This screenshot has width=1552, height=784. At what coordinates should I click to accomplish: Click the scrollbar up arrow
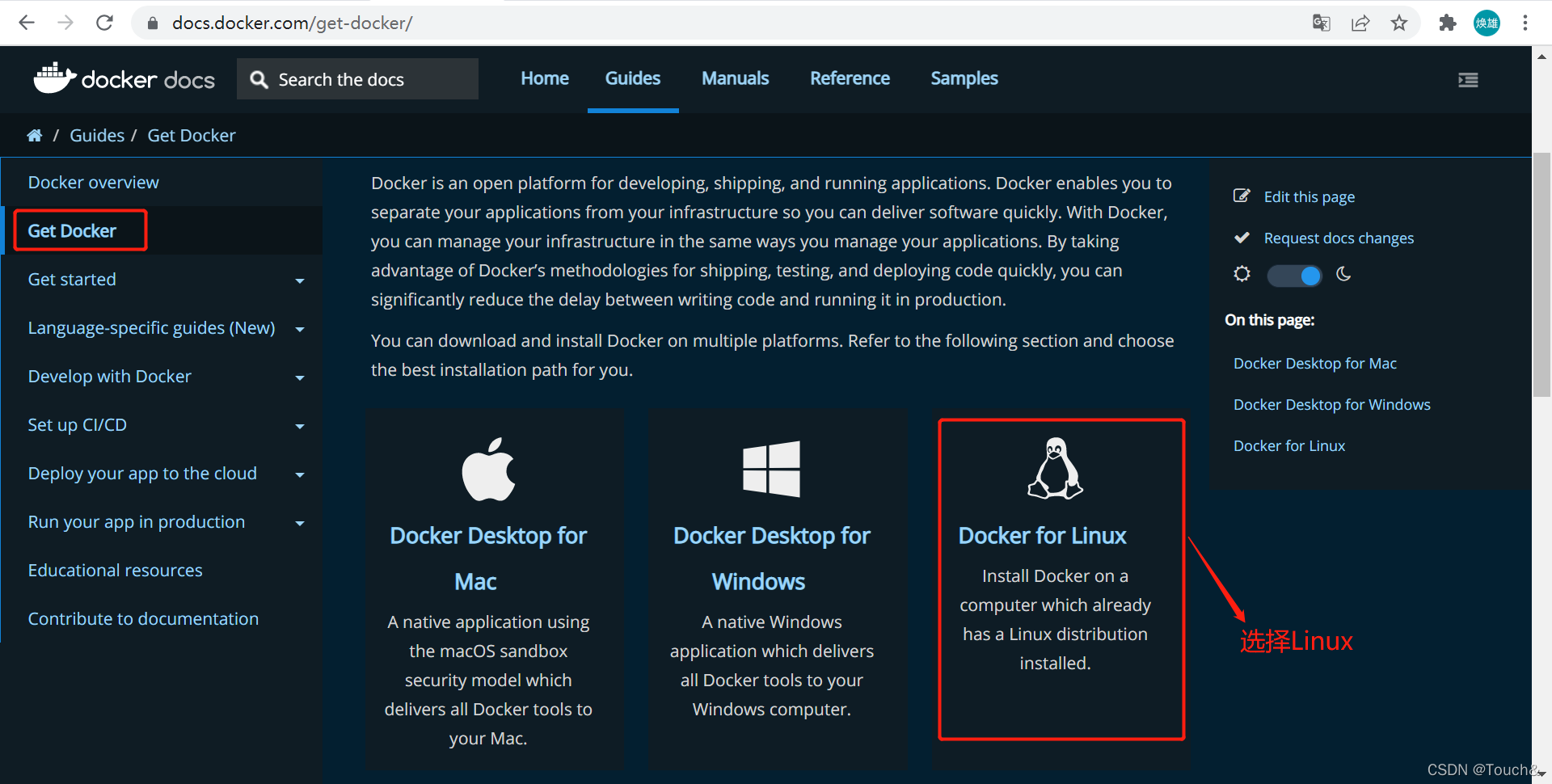click(x=1541, y=57)
